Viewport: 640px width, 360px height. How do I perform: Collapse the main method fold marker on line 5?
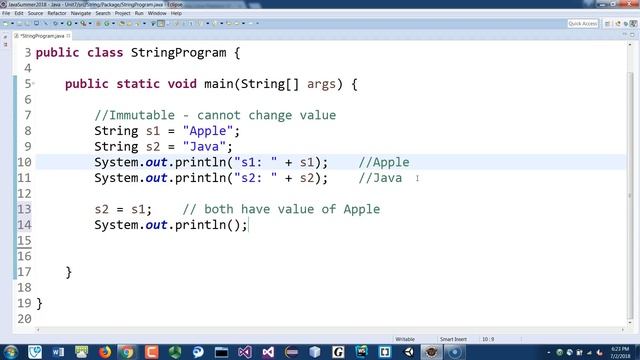pyautogui.click(x=33, y=84)
